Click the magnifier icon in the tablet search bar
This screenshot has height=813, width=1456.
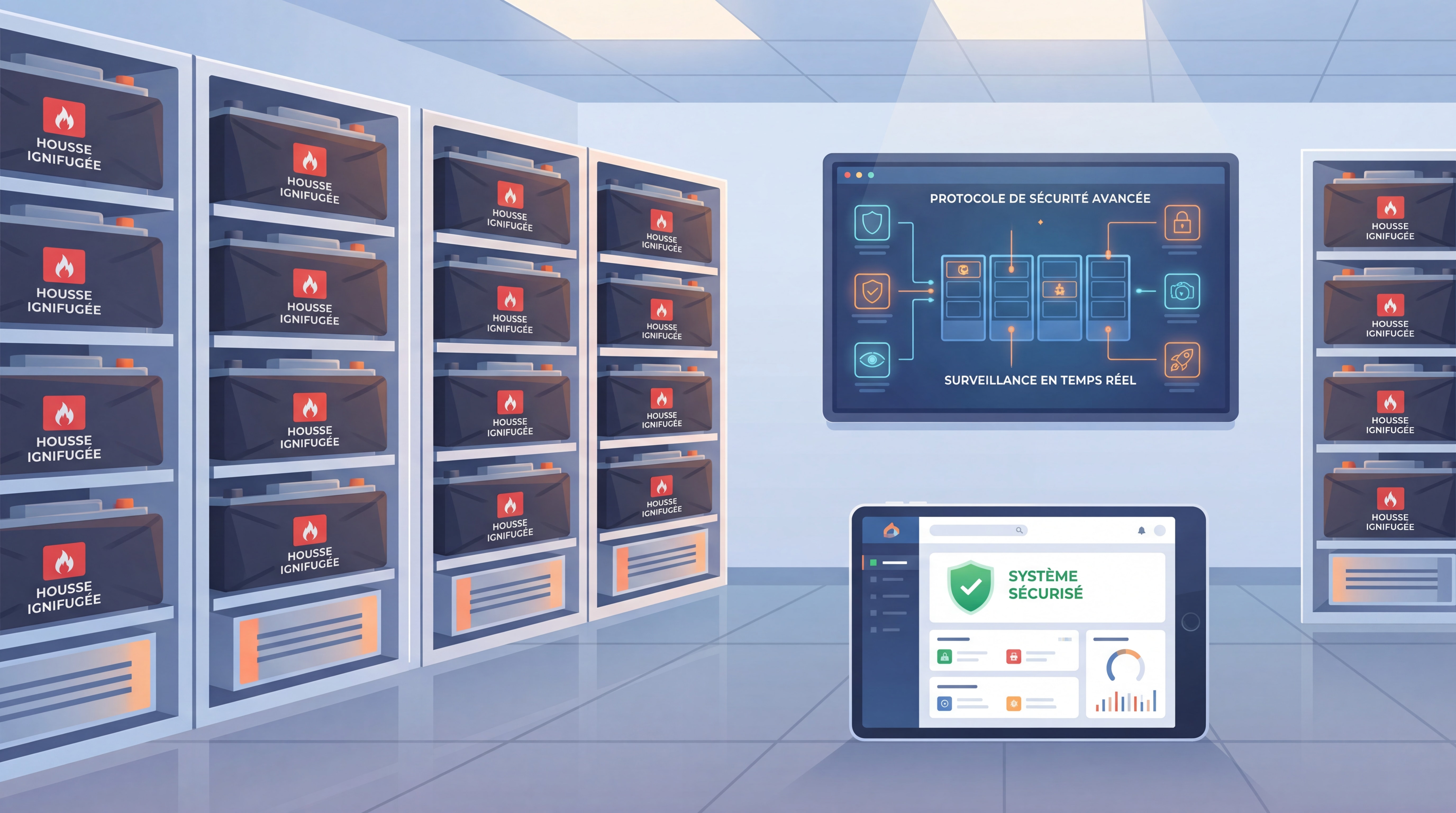coord(1019,530)
